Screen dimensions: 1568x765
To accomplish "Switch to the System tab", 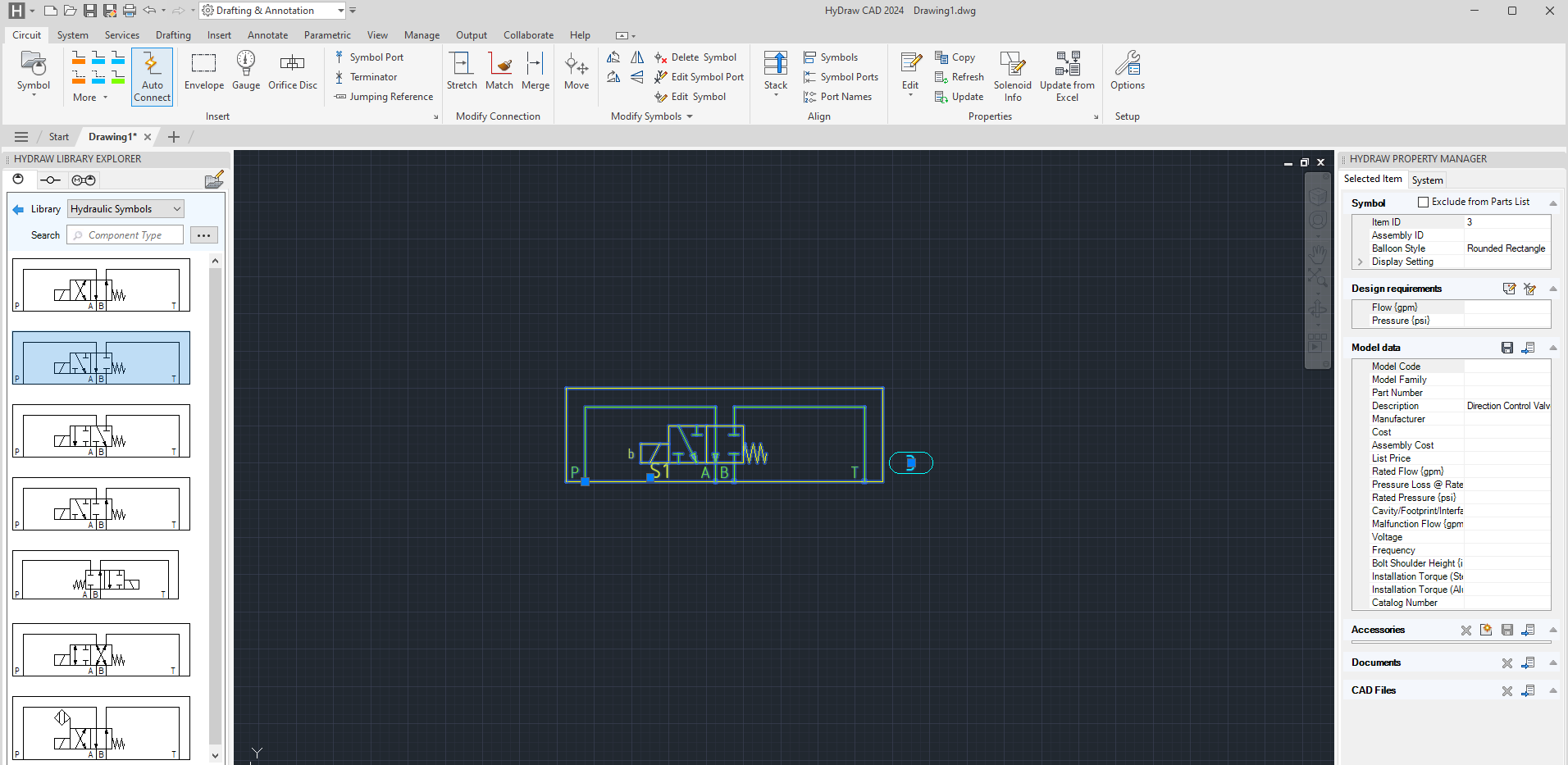I will [1427, 180].
